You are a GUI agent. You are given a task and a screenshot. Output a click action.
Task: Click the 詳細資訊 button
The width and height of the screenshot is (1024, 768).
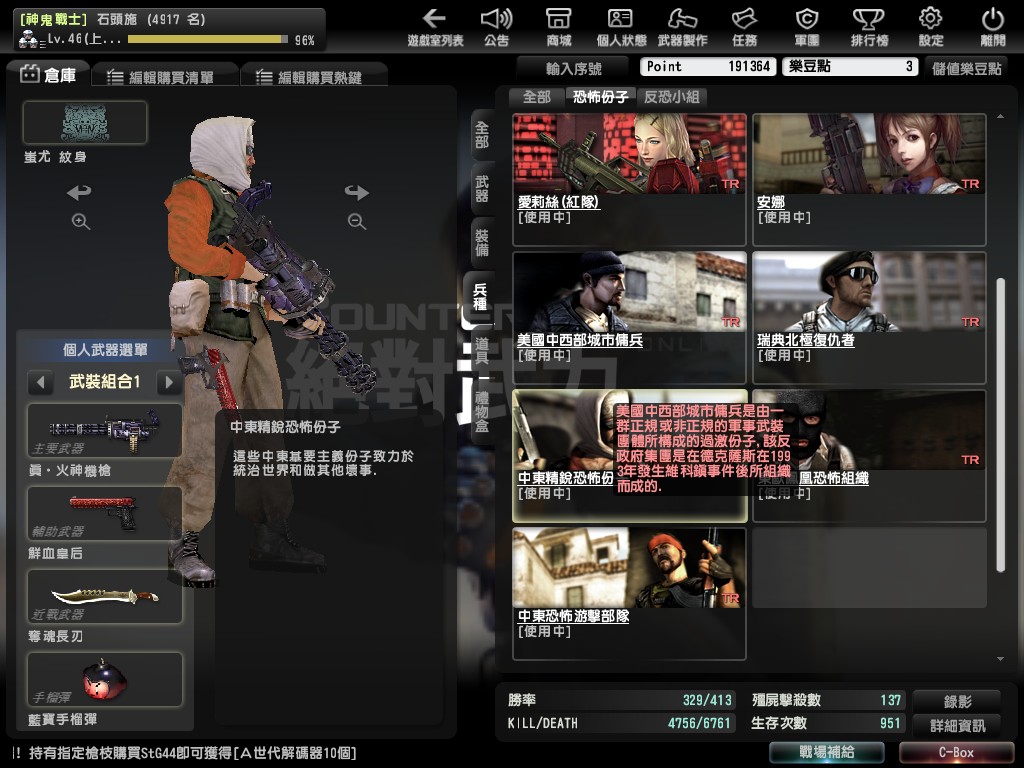pos(957,725)
